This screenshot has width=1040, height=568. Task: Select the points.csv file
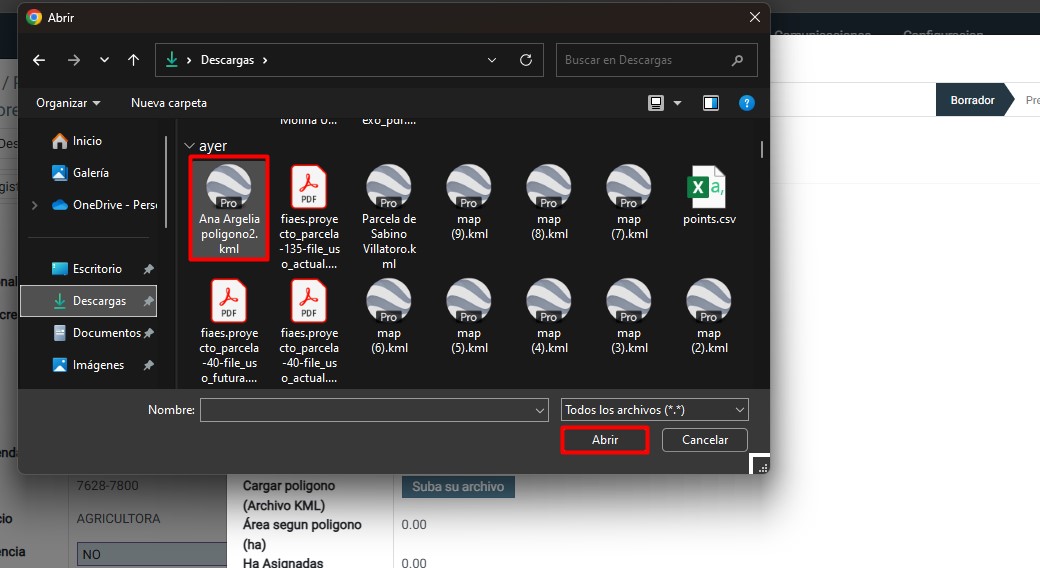click(709, 197)
